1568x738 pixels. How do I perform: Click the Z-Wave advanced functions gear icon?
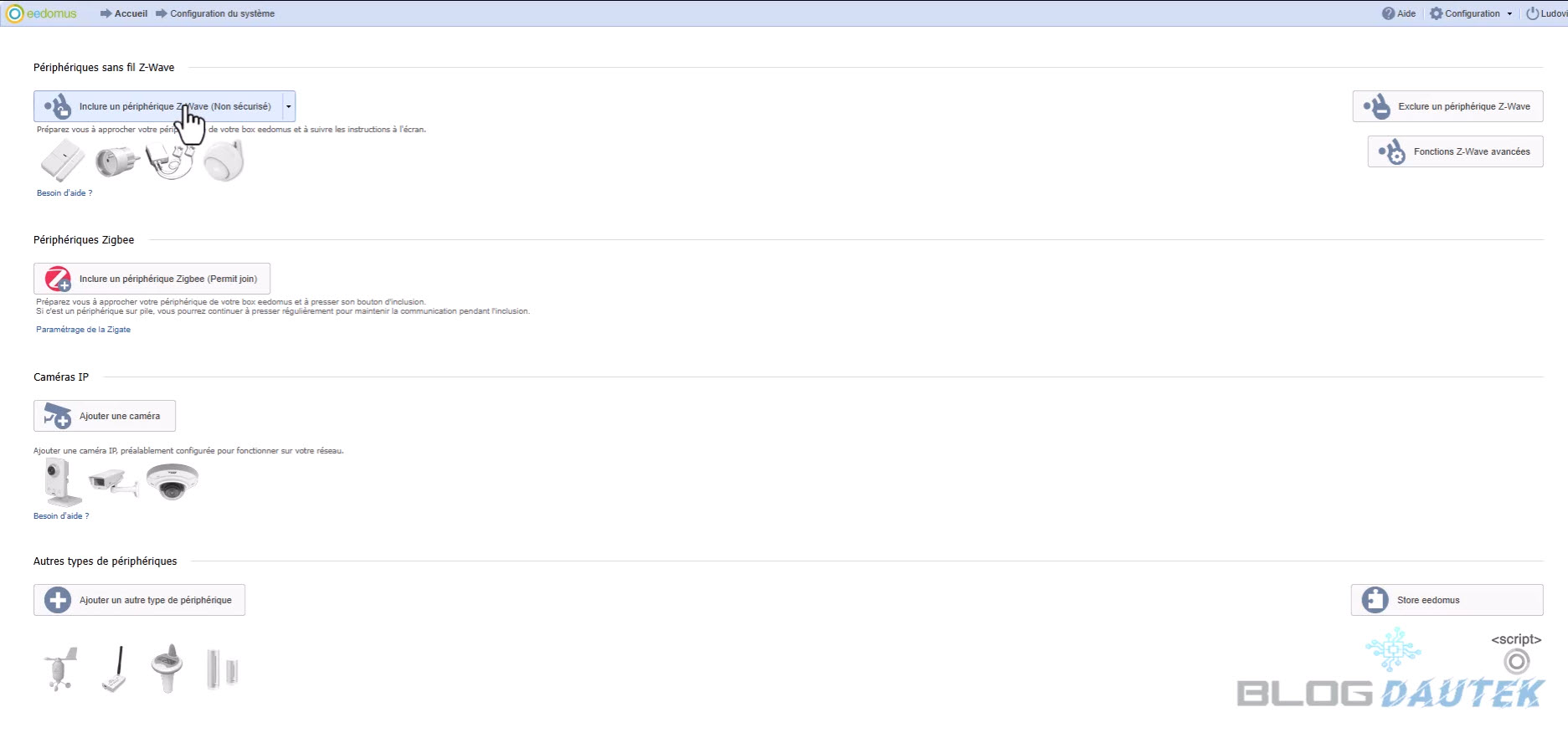[1391, 152]
